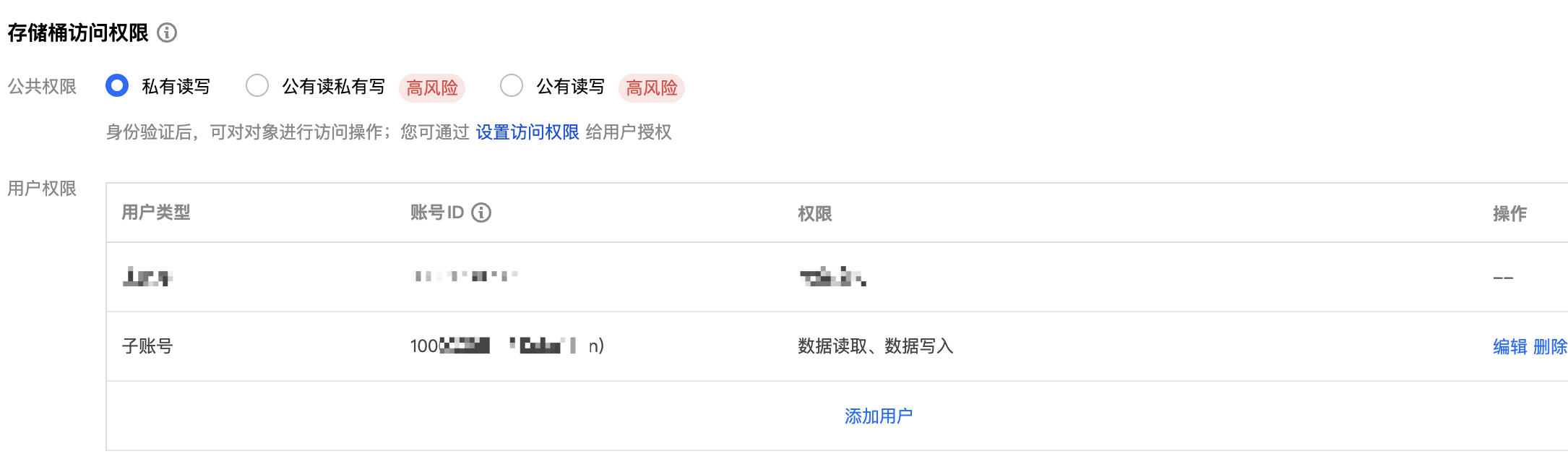Click 高风险 badge next to 公有读私有写
1568x467 pixels.
click(x=432, y=88)
